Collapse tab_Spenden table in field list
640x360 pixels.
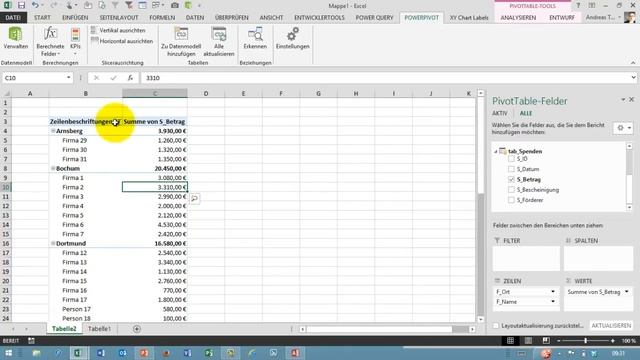(x=496, y=151)
